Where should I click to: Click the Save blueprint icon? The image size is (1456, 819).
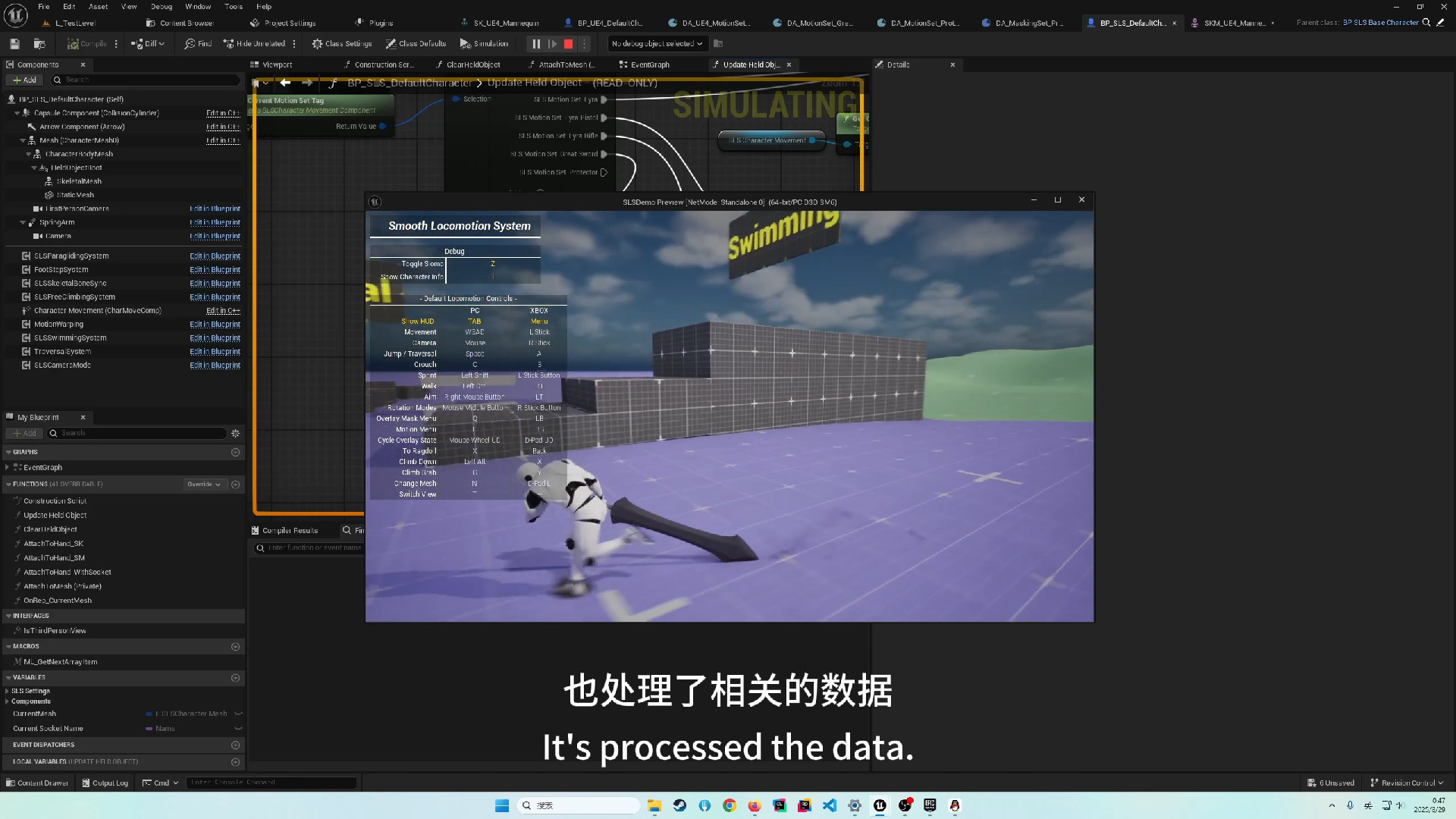point(14,44)
